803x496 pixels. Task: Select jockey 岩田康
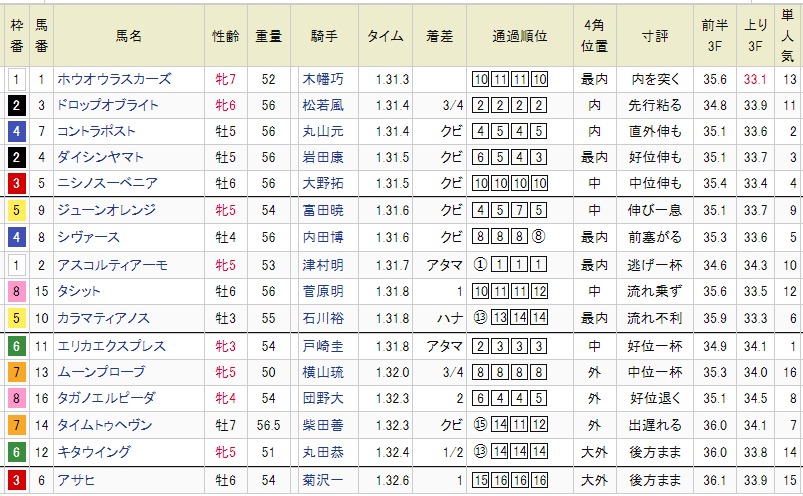click(322, 157)
